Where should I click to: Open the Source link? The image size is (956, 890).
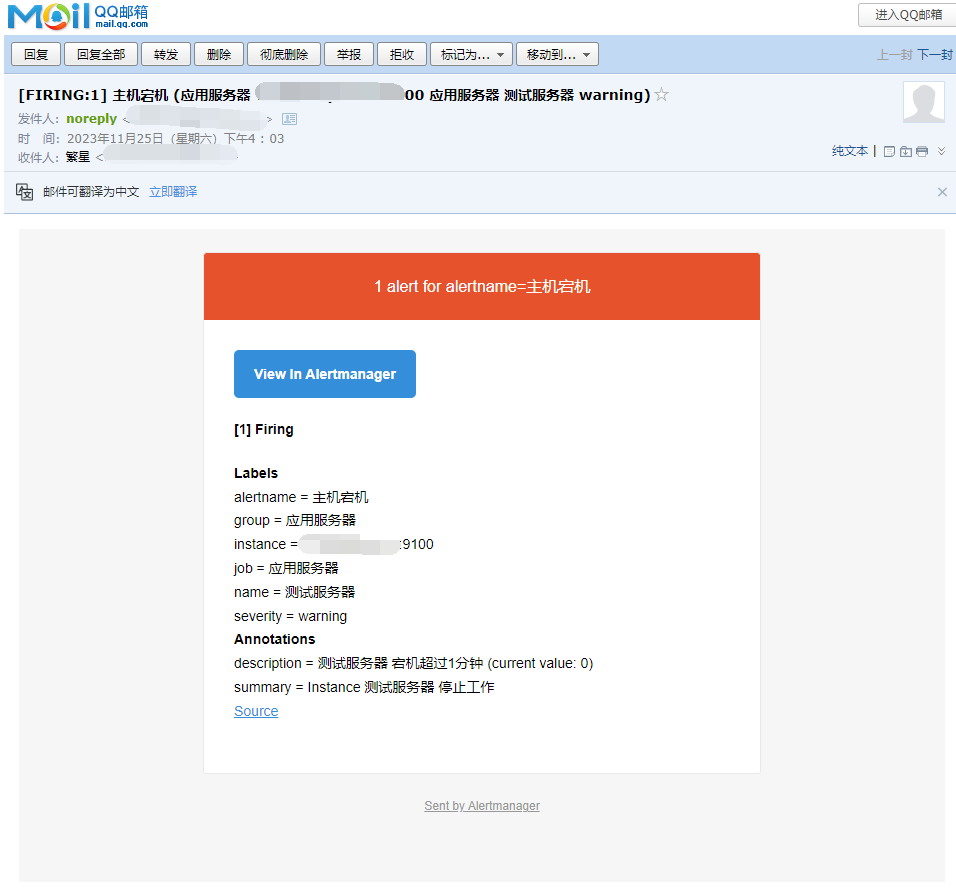tap(256, 711)
